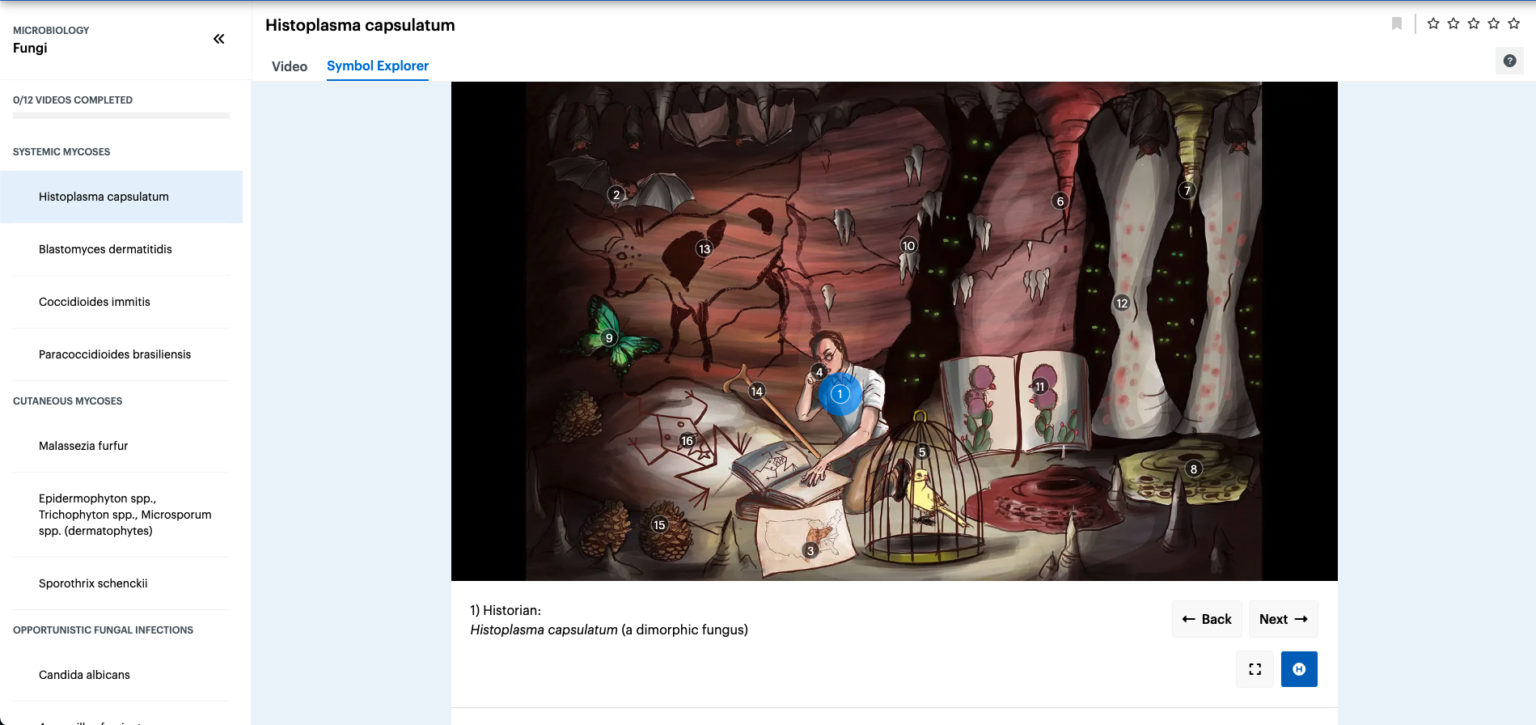Viewport: 1536px width, 725px height.
Task: Click the Back button
Action: click(1206, 619)
